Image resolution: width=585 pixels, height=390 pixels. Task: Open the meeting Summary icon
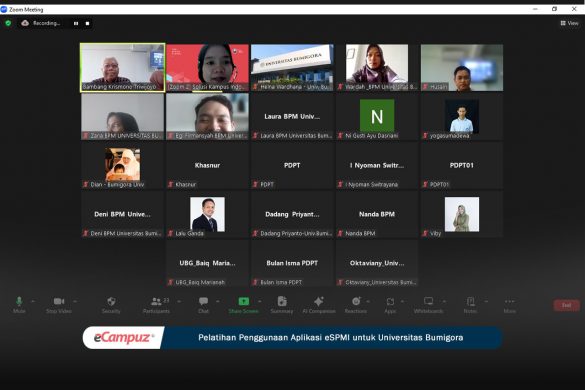tap(282, 302)
